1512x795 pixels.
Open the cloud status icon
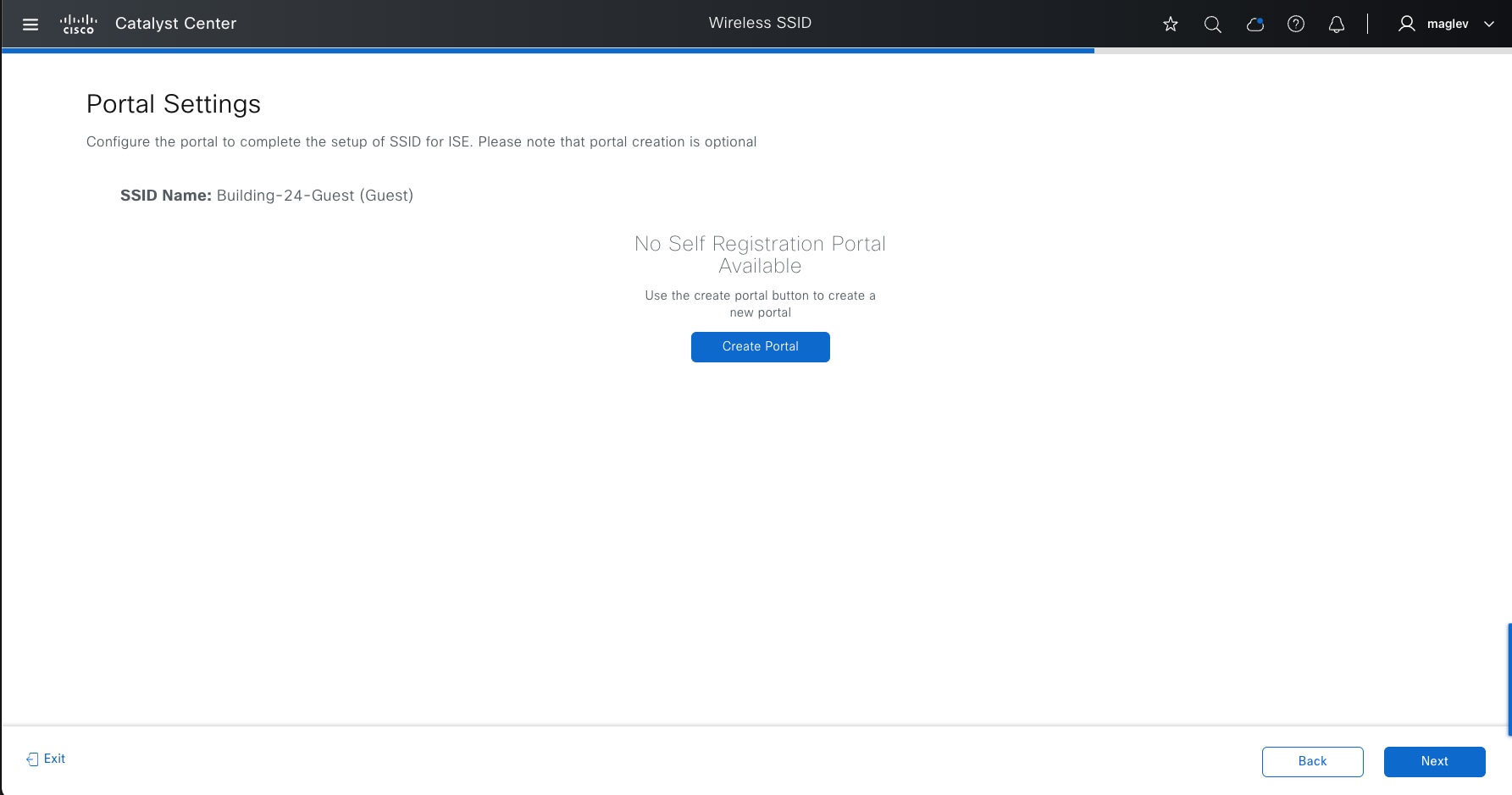click(x=1255, y=25)
